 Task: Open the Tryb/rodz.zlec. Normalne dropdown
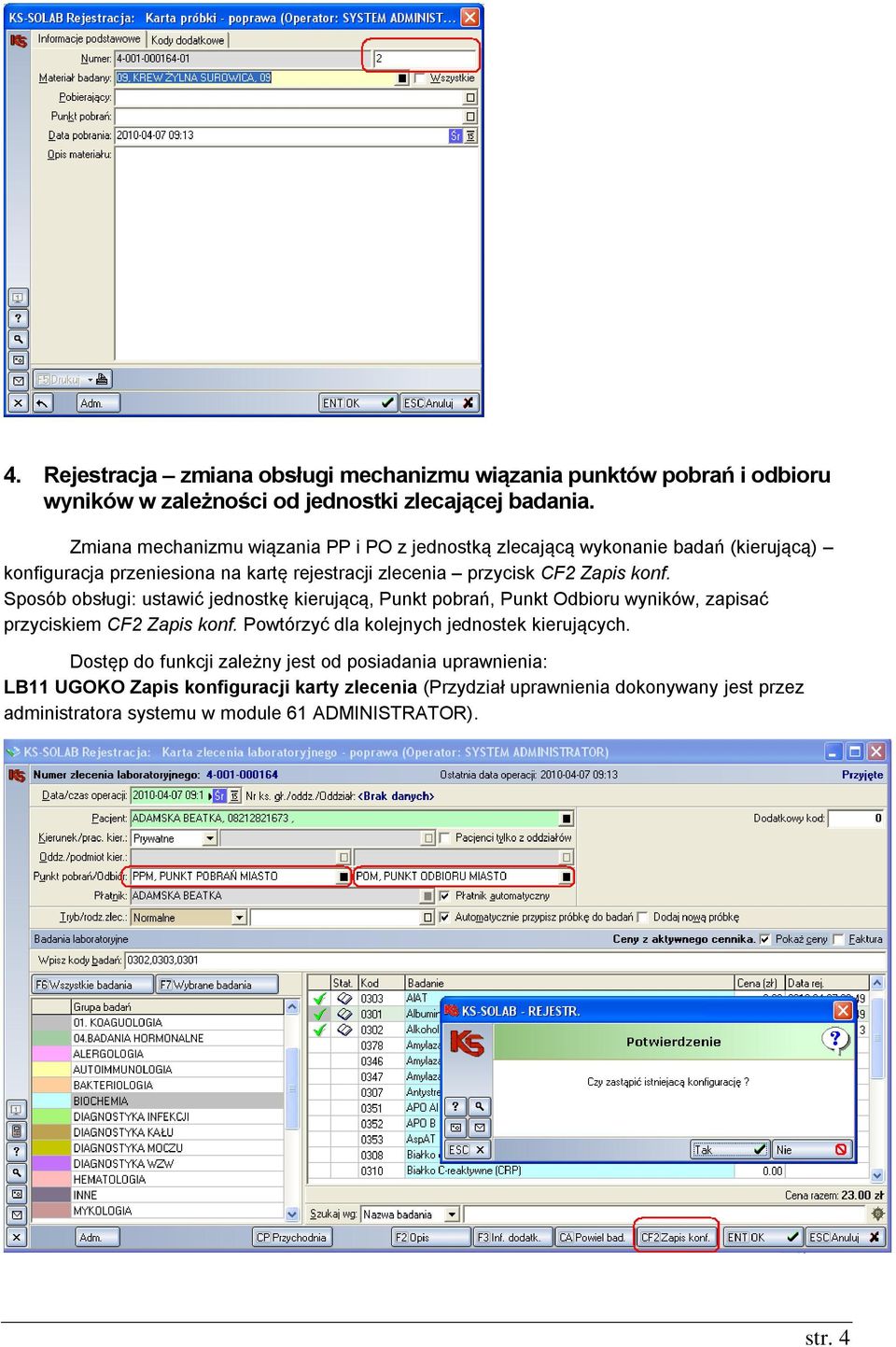coord(239,918)
